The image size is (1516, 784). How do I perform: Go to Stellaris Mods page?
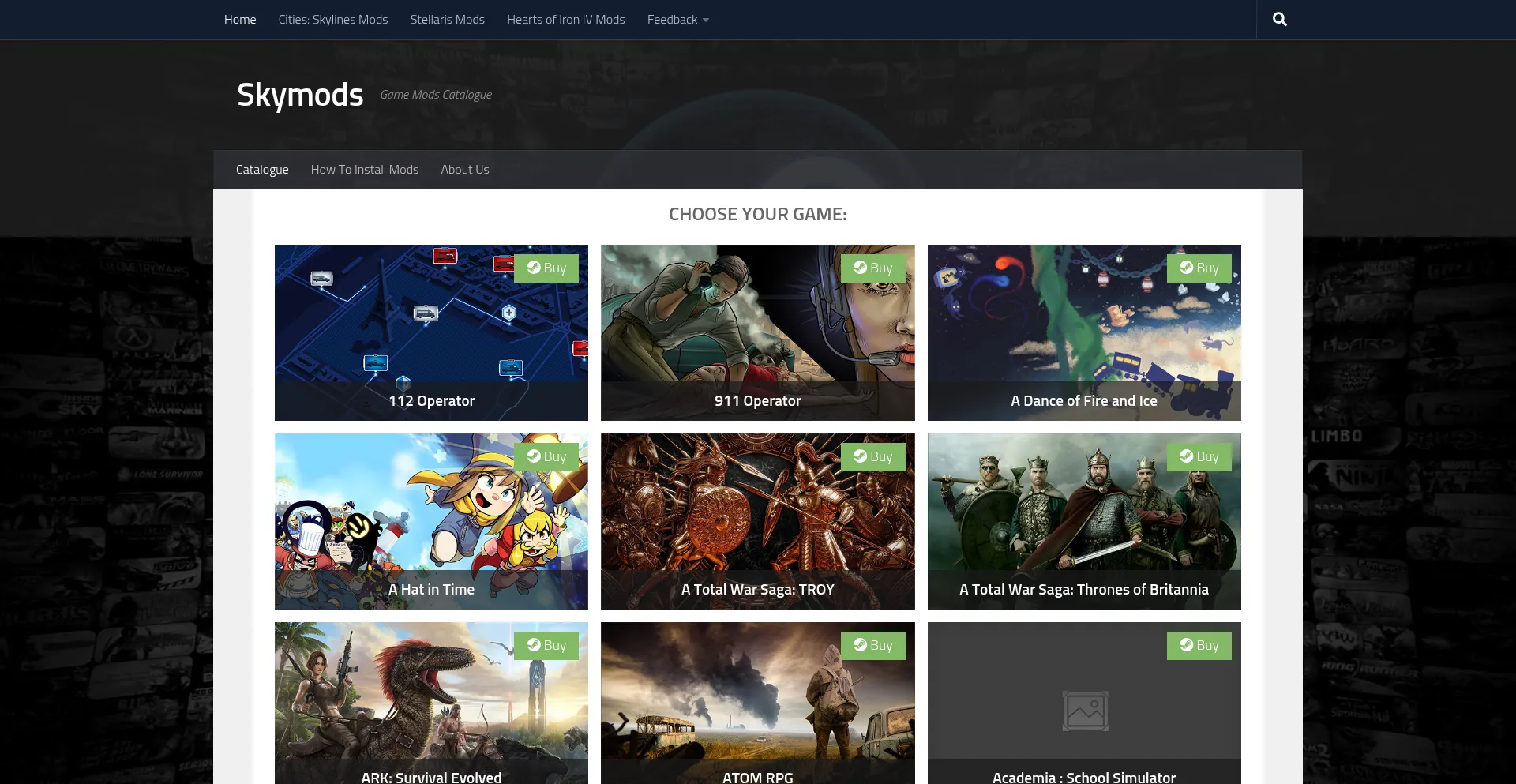point(447,20)
